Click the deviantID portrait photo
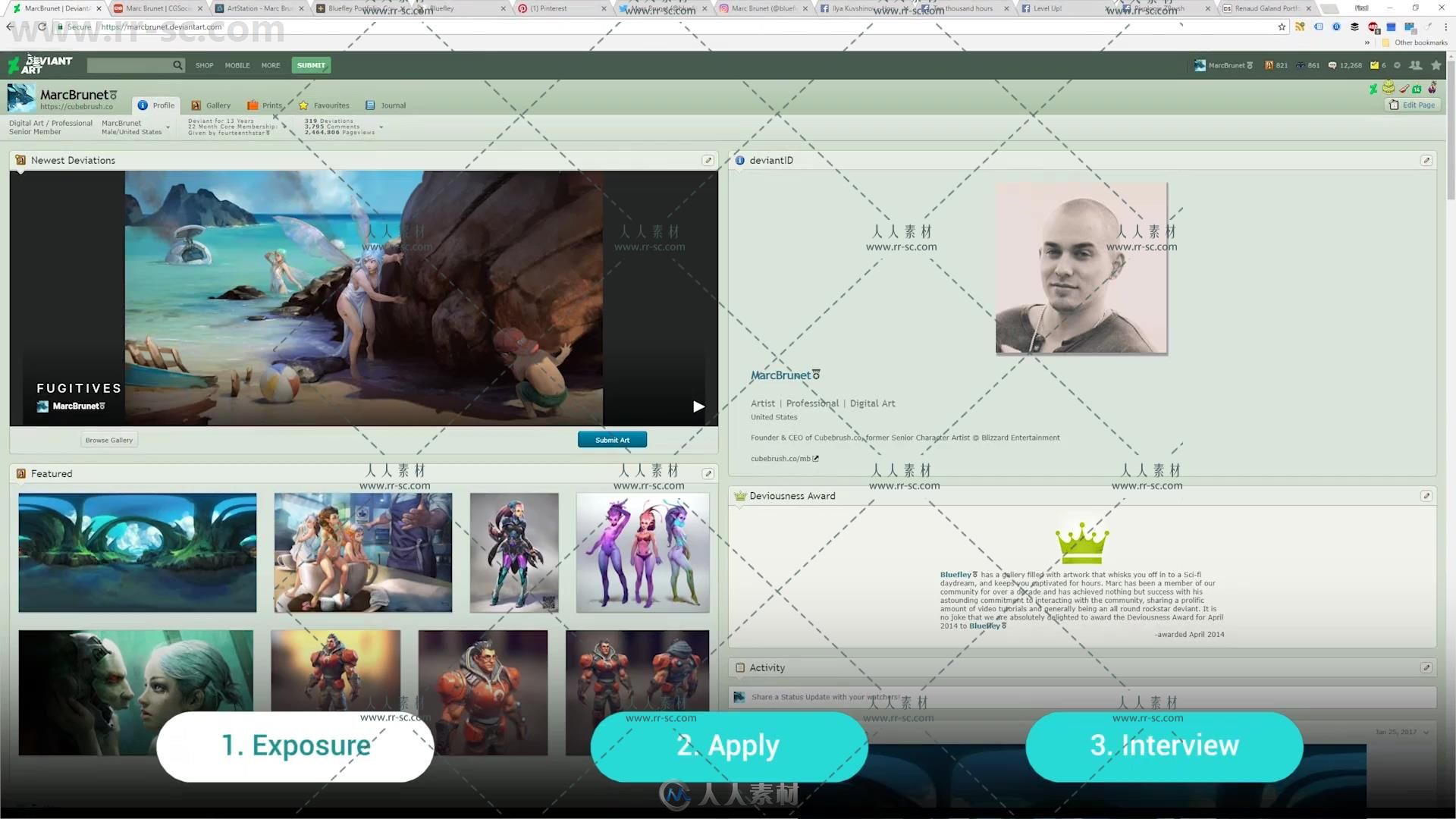This screenshot has height=819, width=1456. point(1081,268)
